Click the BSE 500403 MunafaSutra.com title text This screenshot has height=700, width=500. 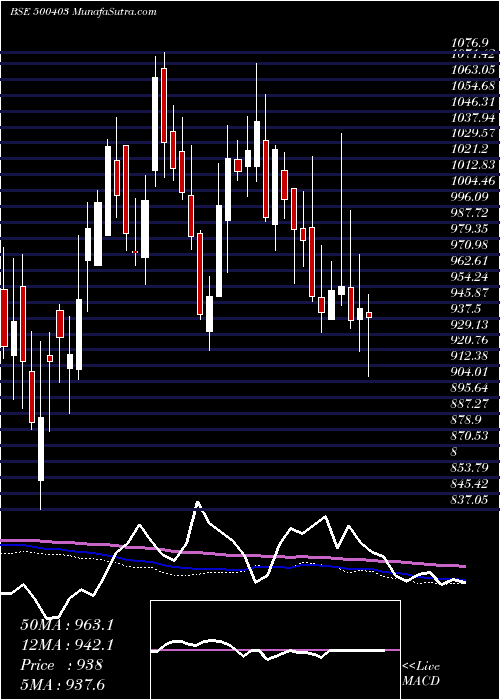pos(83,12)
